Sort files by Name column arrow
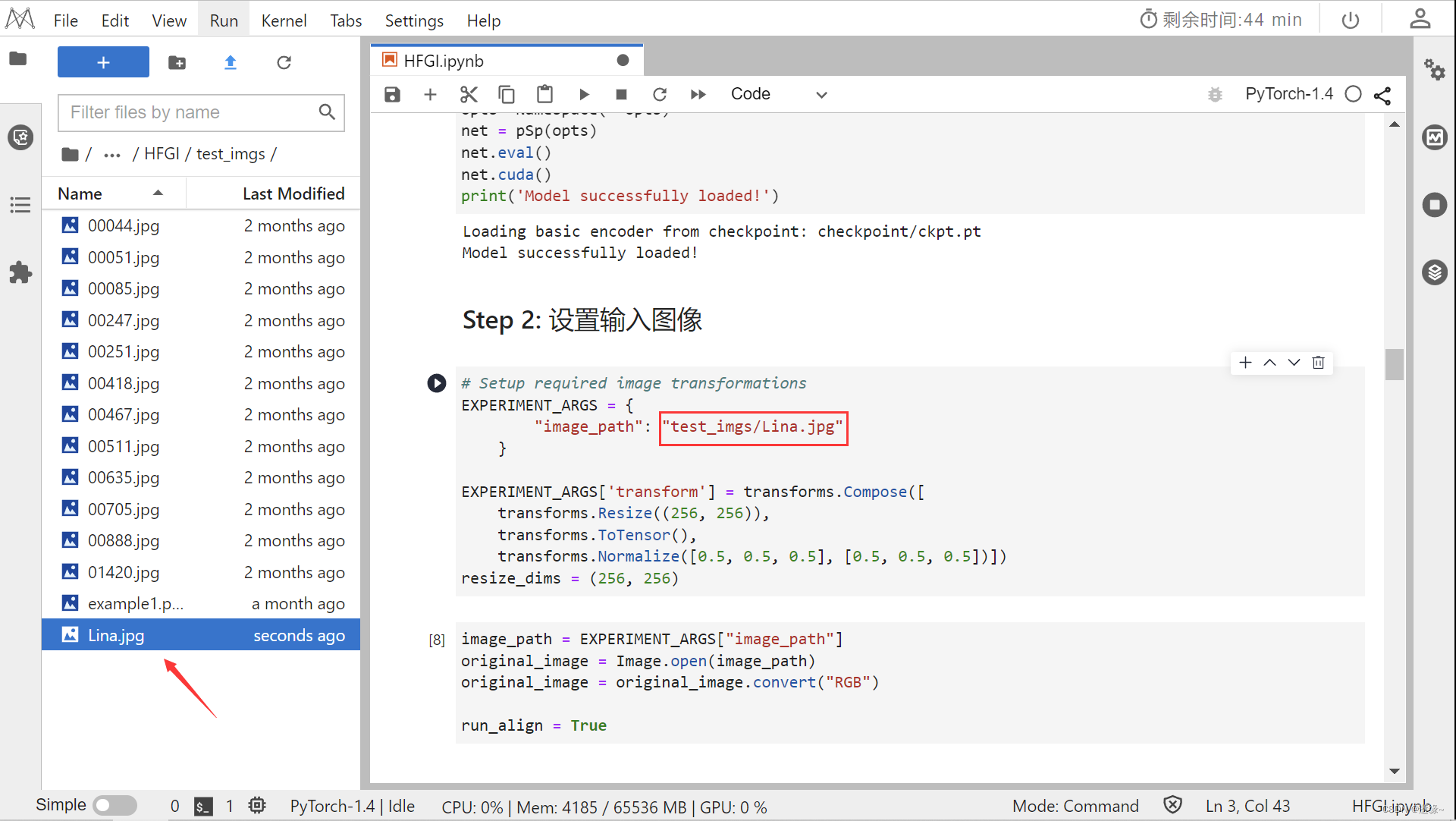 [x=158, y=193]
